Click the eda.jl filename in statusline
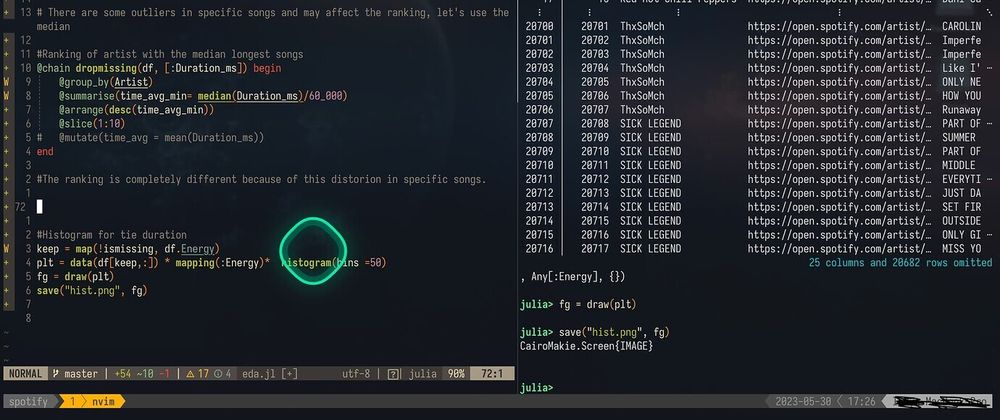The width and height of the screenshot is (1000, 420). click(257, 373)
